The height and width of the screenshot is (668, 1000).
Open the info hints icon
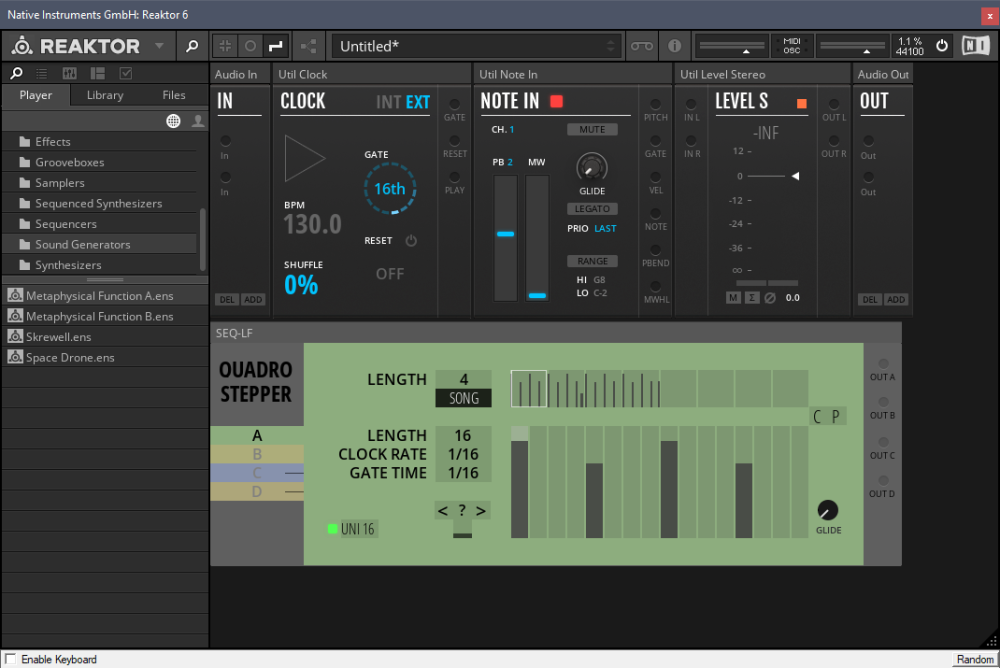[674, 46]
